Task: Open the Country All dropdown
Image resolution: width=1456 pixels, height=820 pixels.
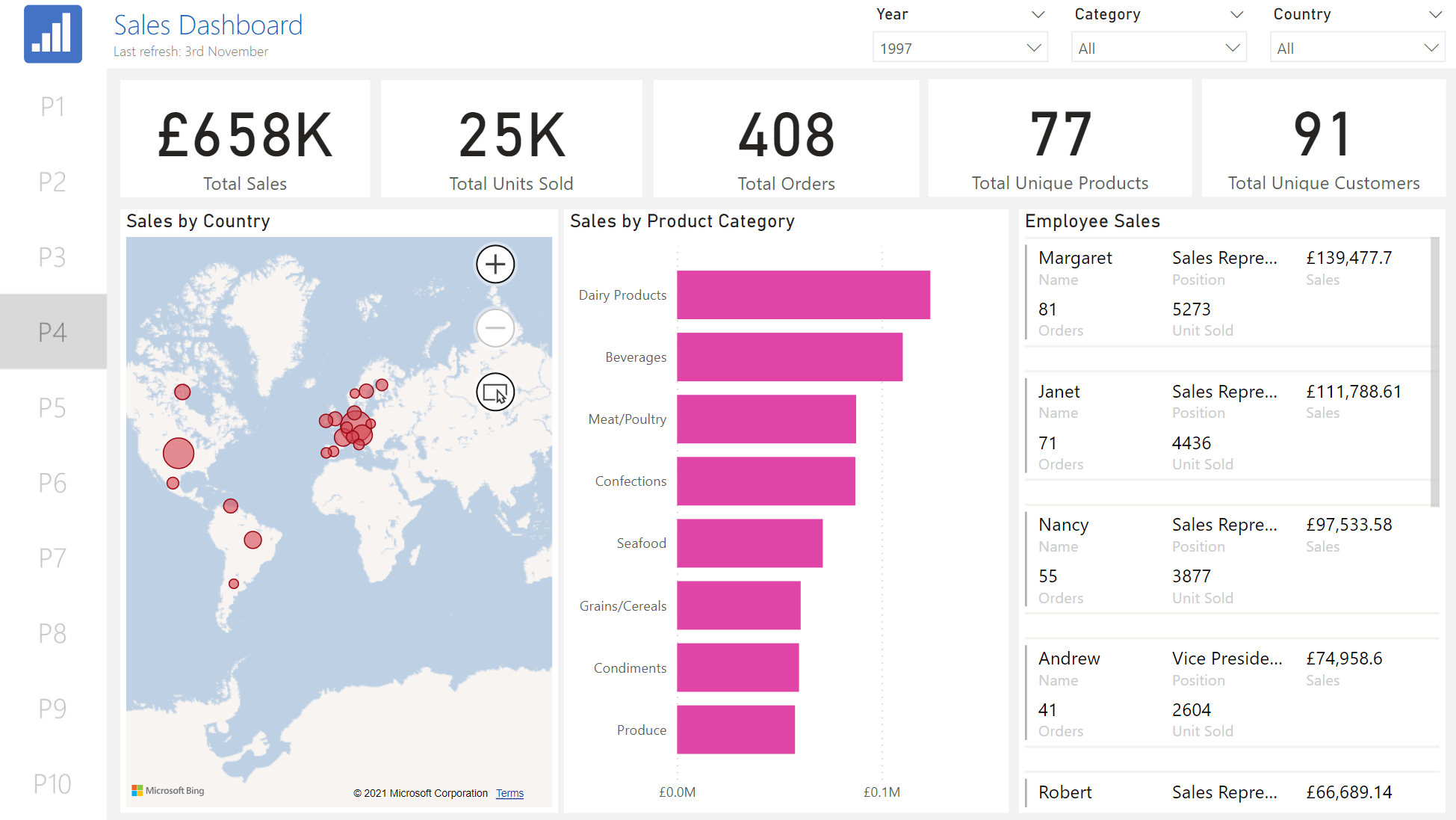Action: pyautogui.click(x=1357, y=48)
